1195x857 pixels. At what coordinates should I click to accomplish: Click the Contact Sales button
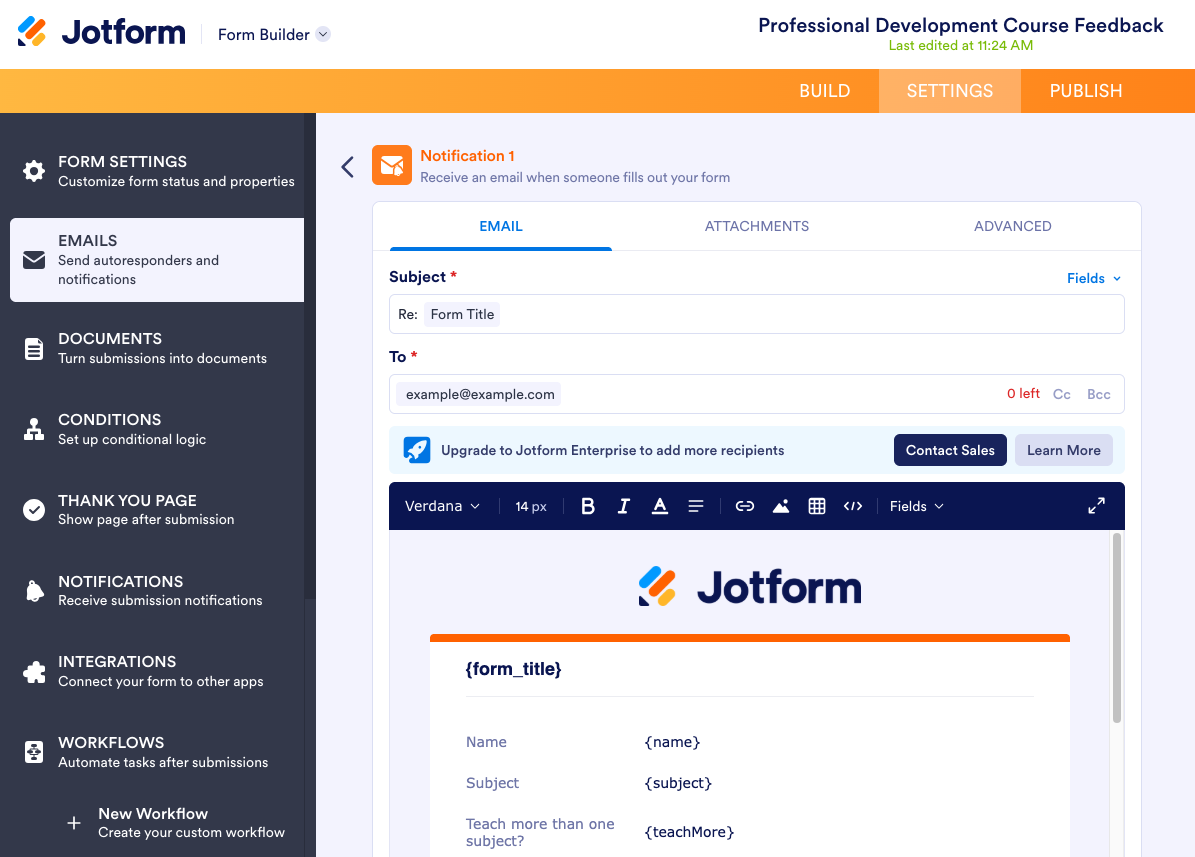pyautogui.click(x=950, y=451)
